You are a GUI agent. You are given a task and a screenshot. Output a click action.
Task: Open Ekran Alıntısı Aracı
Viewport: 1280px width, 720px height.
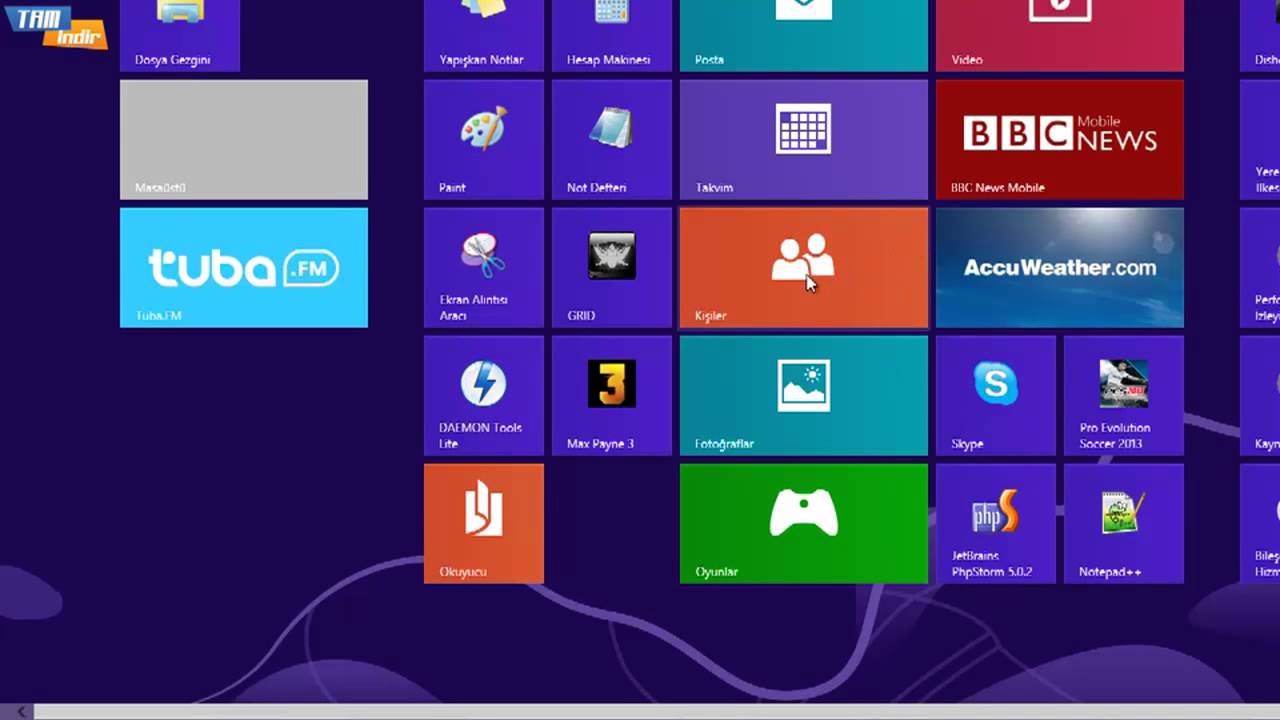tap(483, 267)
